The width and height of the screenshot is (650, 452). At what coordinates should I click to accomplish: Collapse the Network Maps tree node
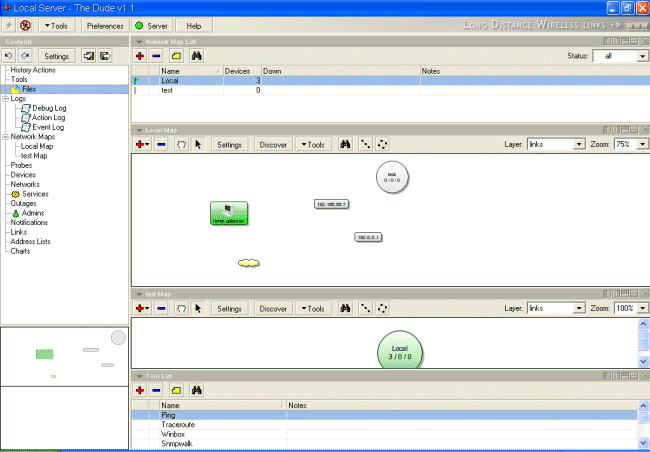point(6,137)
